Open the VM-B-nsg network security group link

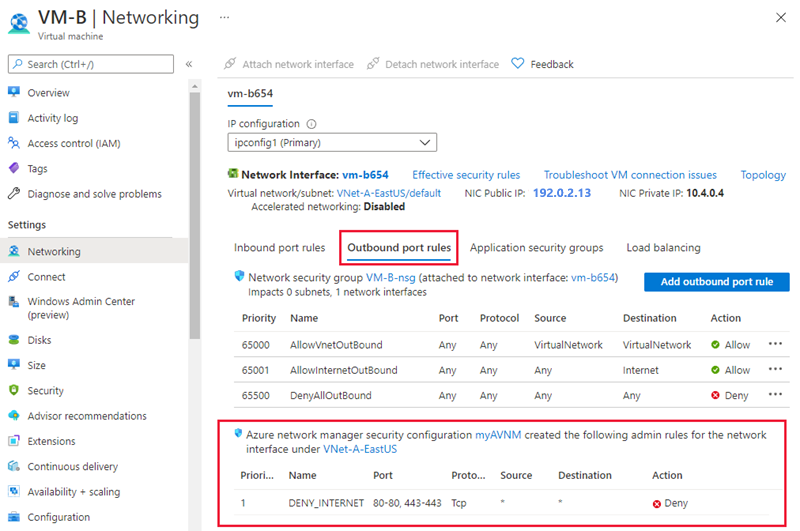[x=391, y=277]
